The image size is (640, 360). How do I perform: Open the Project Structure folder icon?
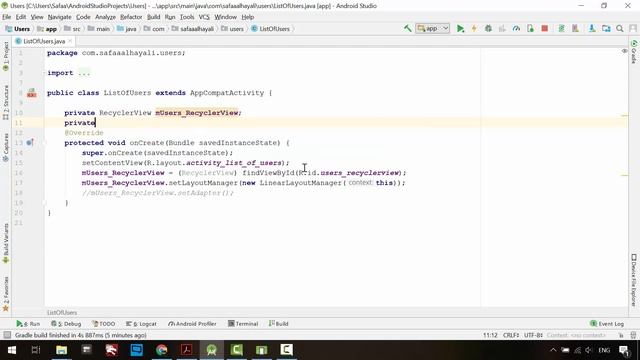tap(606, 29)
